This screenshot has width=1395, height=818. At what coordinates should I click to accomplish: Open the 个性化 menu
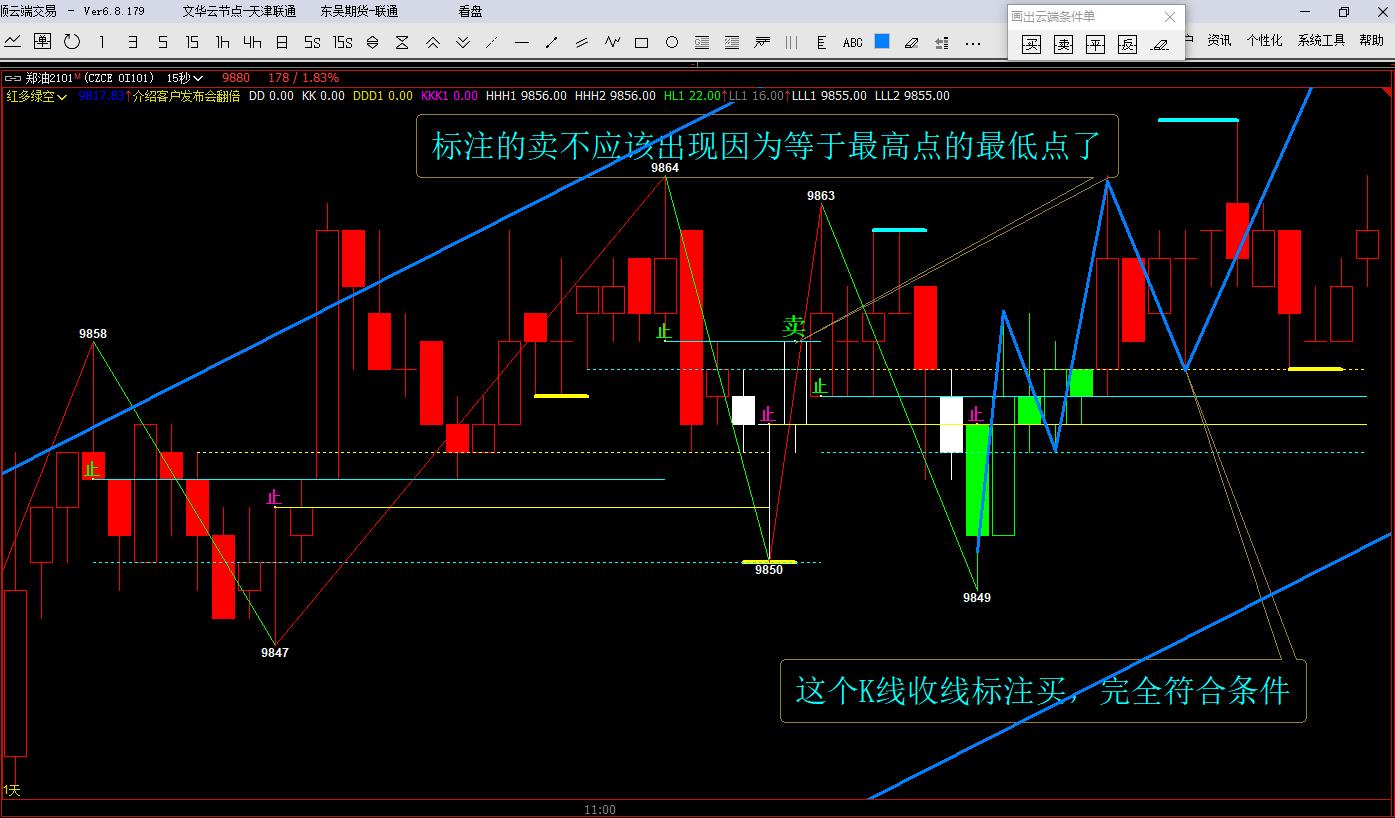(x=1264, y=40)
